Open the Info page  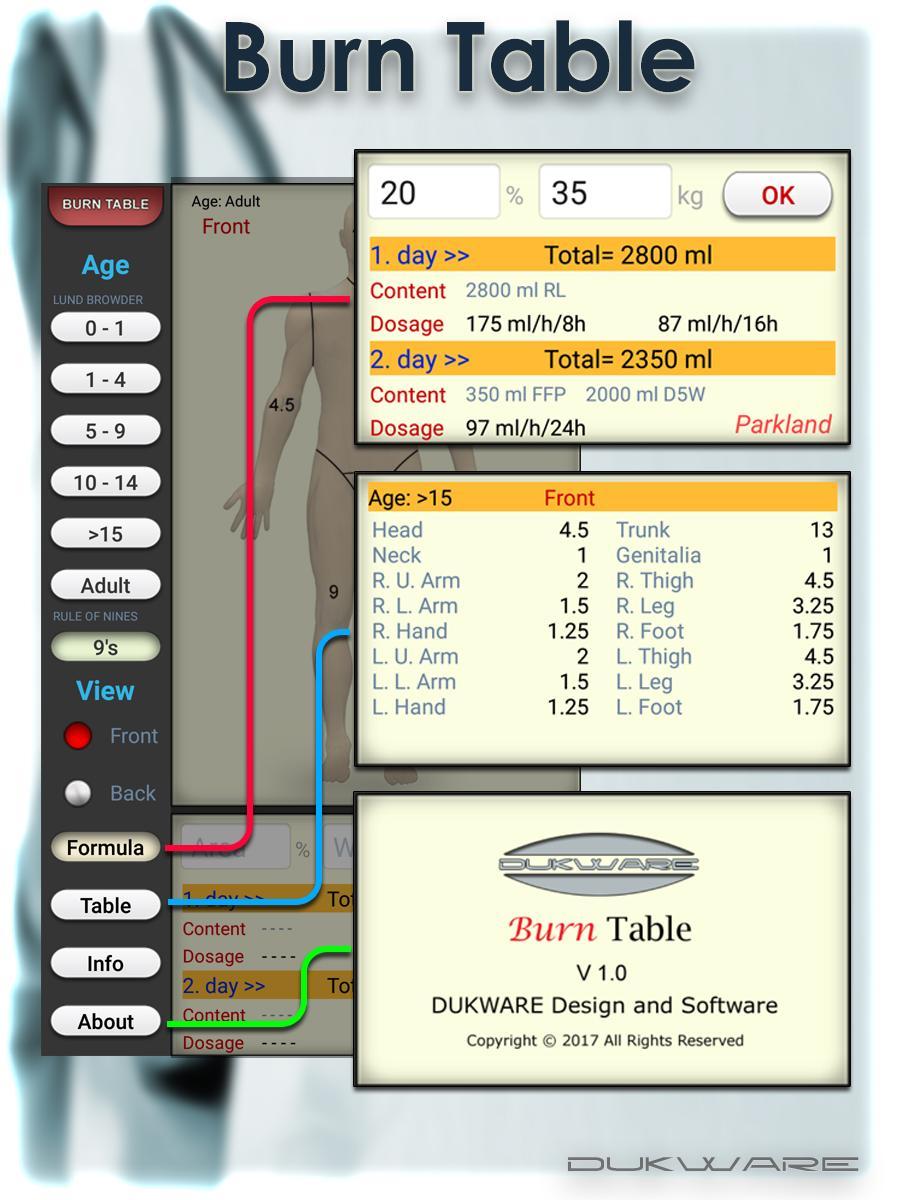(105, 964)
